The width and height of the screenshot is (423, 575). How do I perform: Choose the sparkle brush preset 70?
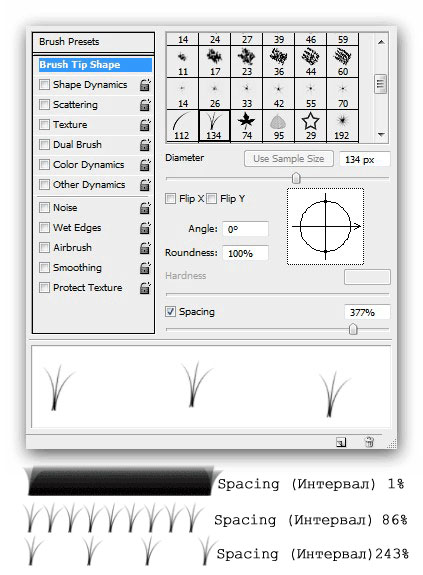[342, 94]
